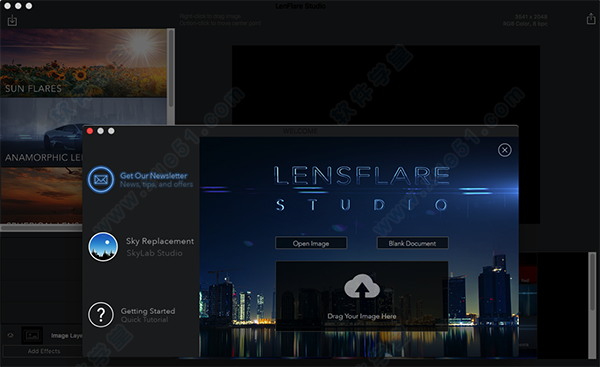Open the Sky Replacement SkyLab icon
Viewport: 600px width, 367px height.
pyautogui.click(x=103, y=247)
